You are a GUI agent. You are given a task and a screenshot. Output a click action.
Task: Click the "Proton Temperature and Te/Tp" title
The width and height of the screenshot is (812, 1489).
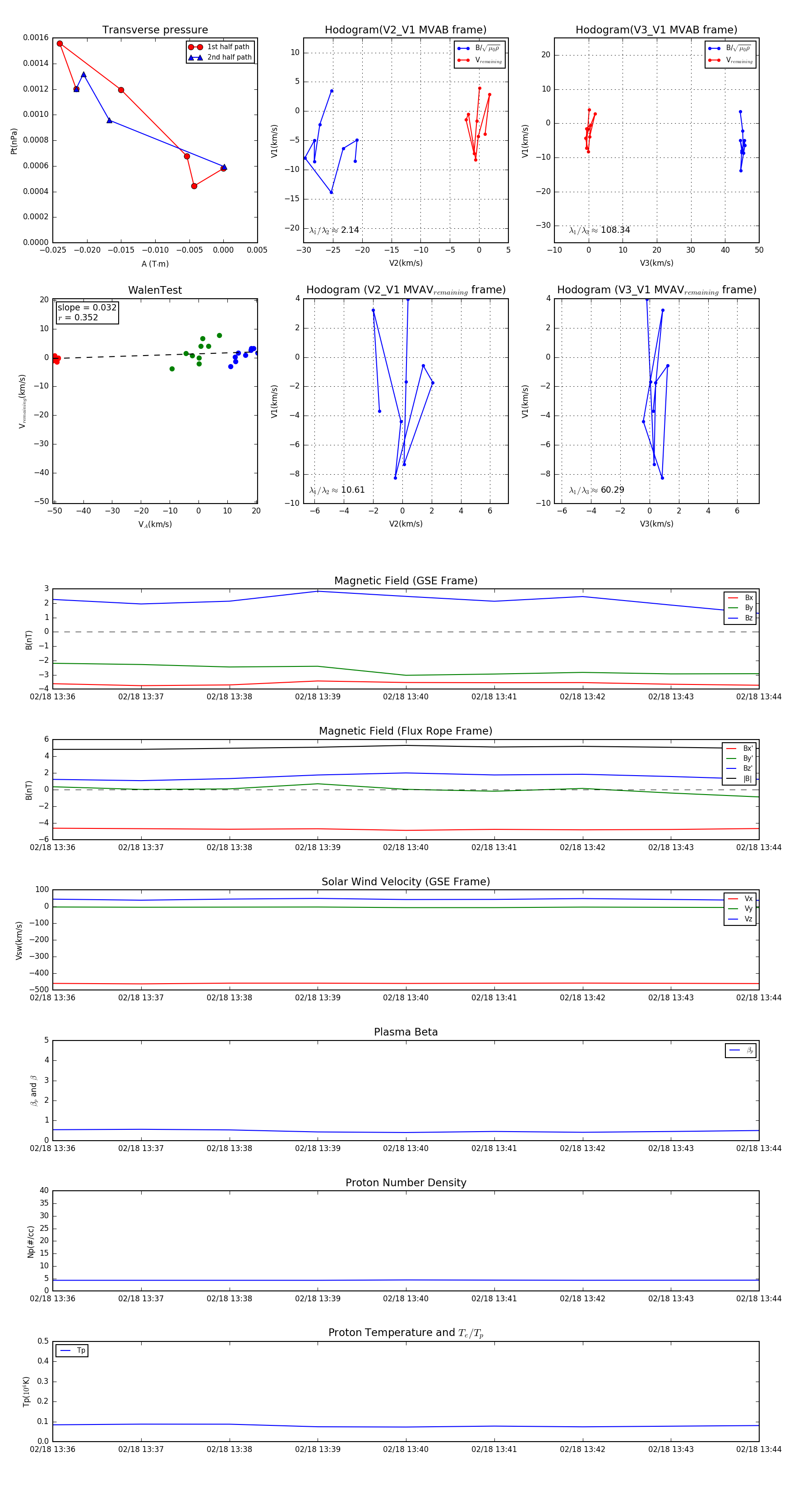[406, 1333]
